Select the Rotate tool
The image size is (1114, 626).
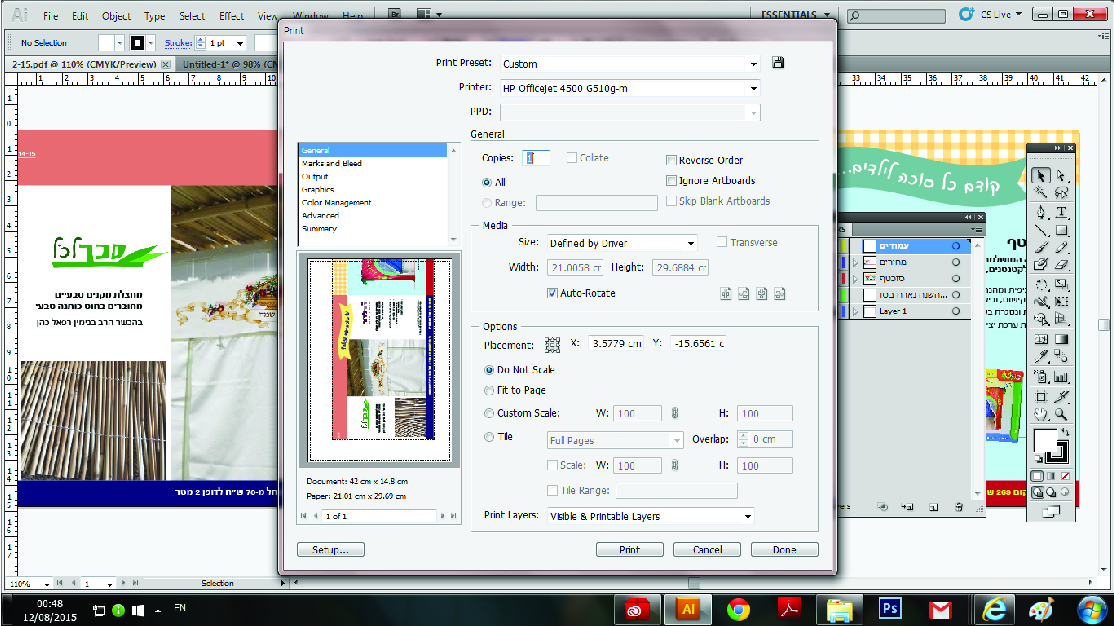(x=1041, y=286)
